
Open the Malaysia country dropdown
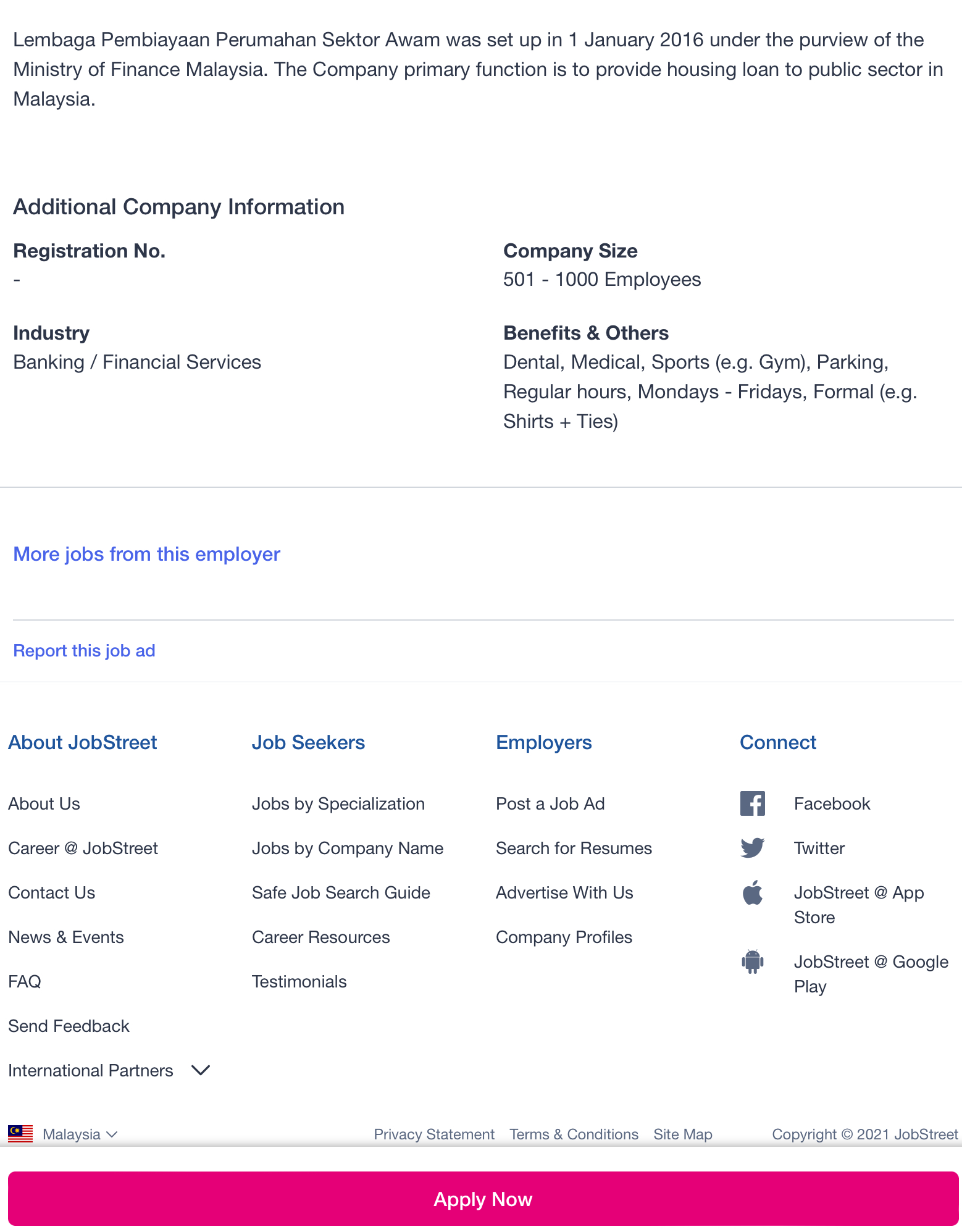tap(80, 1134)
